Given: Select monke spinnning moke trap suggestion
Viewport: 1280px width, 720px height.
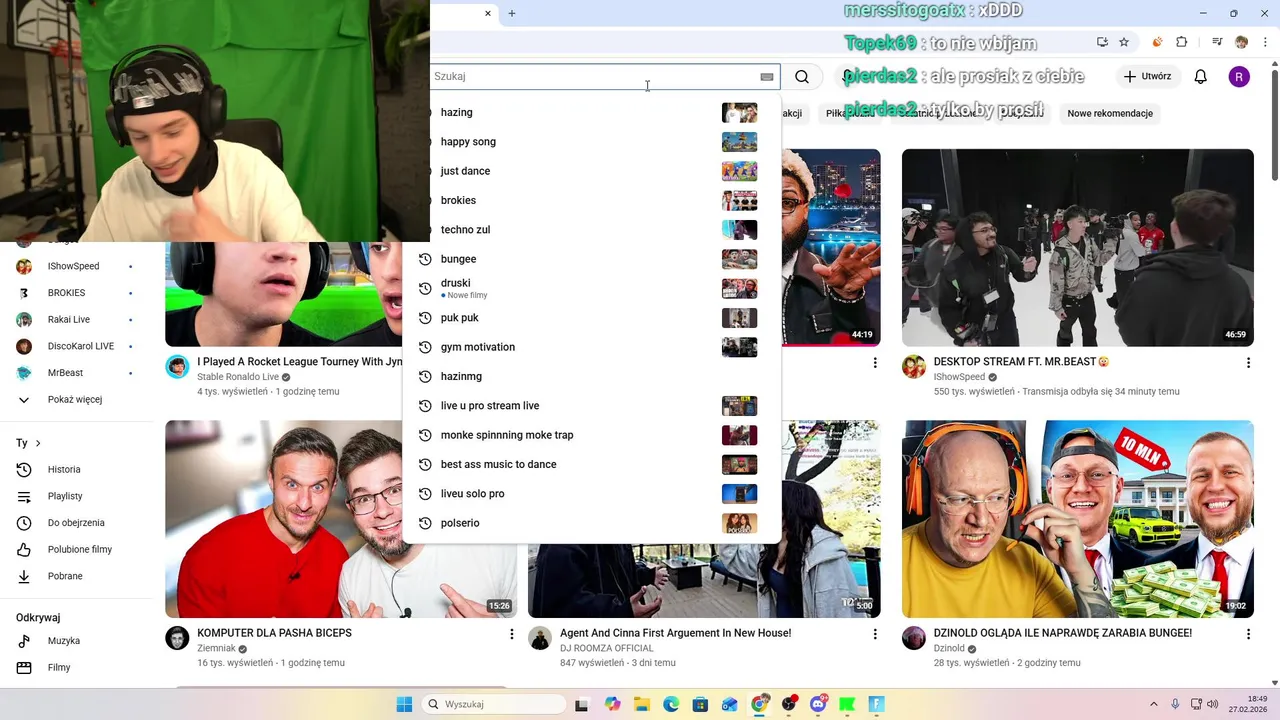Looking at the screenshot, I should (x=591, y=435).
